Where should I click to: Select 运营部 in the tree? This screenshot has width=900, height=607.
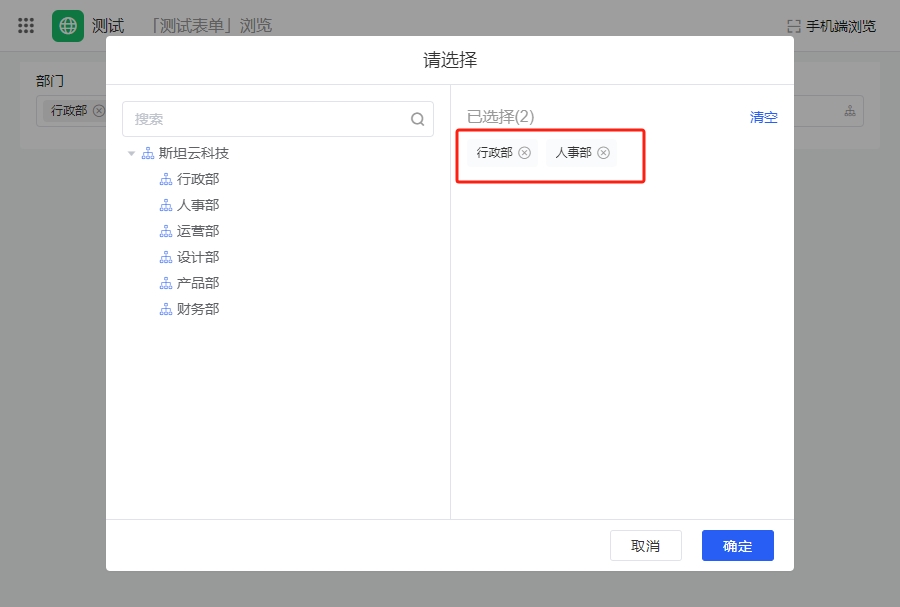click(198, 231)
